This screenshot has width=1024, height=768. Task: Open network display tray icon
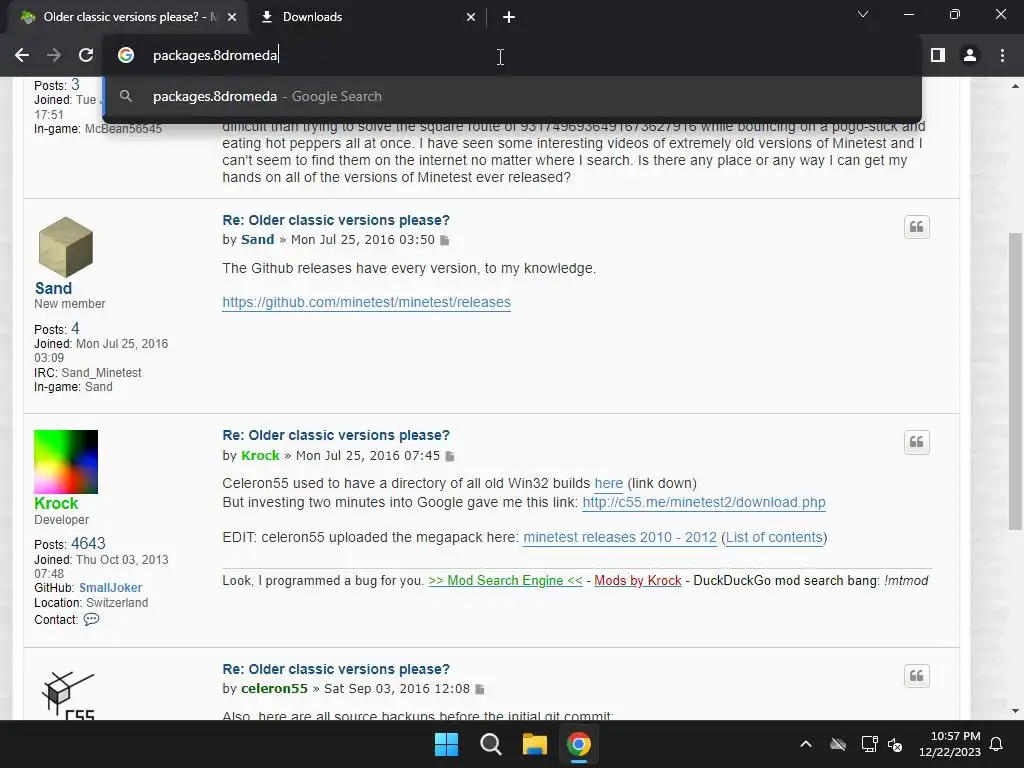coord(869,744)
